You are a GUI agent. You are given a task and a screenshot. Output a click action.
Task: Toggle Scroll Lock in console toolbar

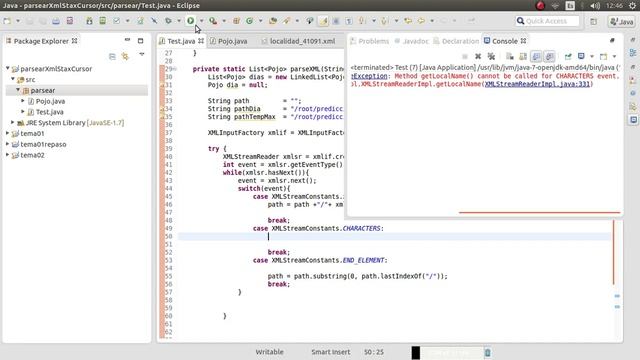point(523,56)
